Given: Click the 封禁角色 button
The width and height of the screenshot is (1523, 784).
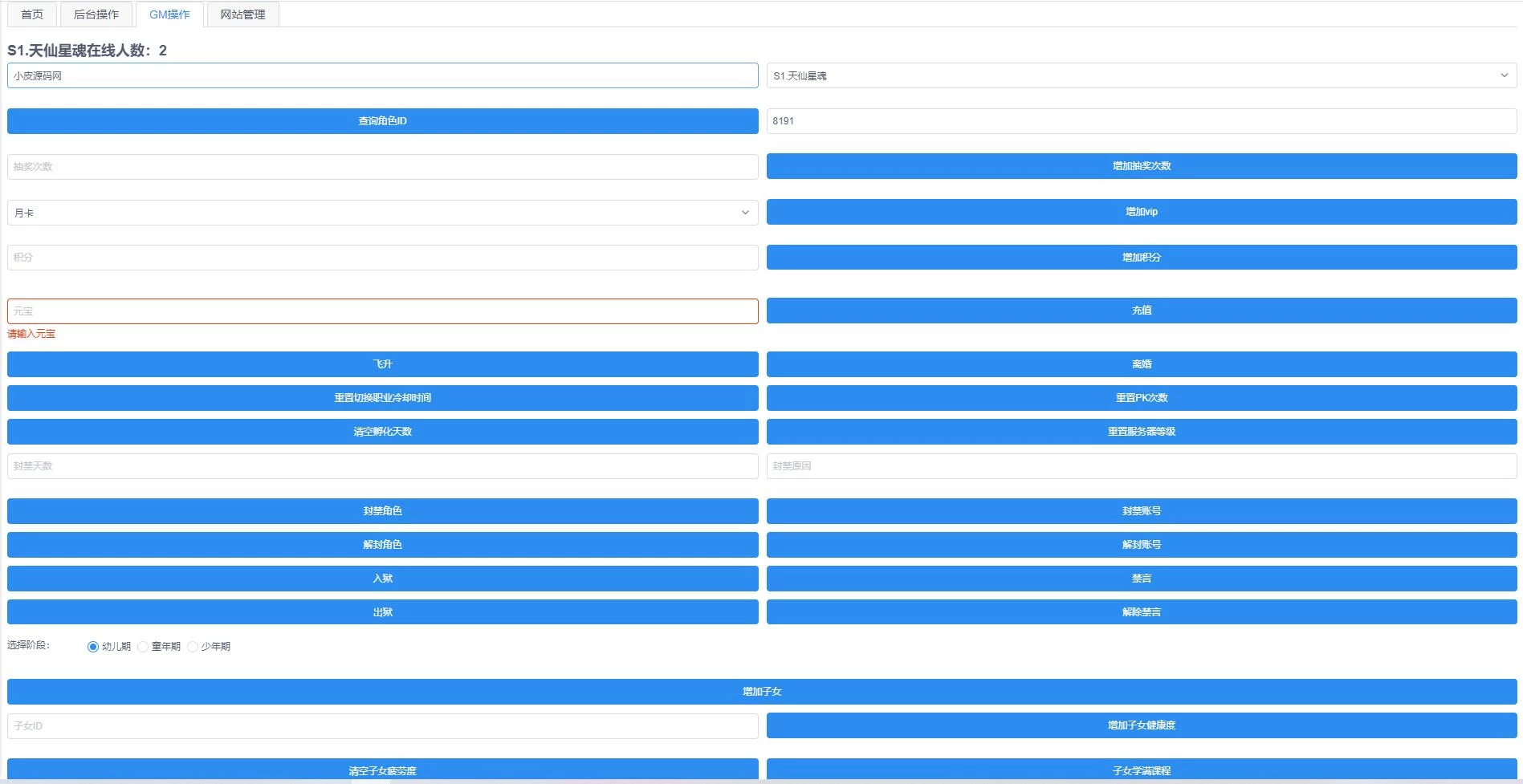Looking at the screenshot, I should (x=382, y=511).
